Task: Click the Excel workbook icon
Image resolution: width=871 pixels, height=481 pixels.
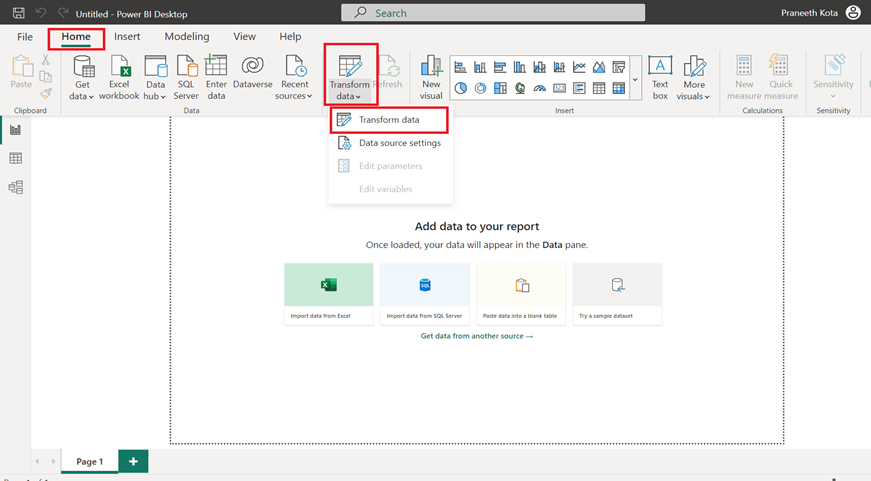Action: tap(119, 67)
